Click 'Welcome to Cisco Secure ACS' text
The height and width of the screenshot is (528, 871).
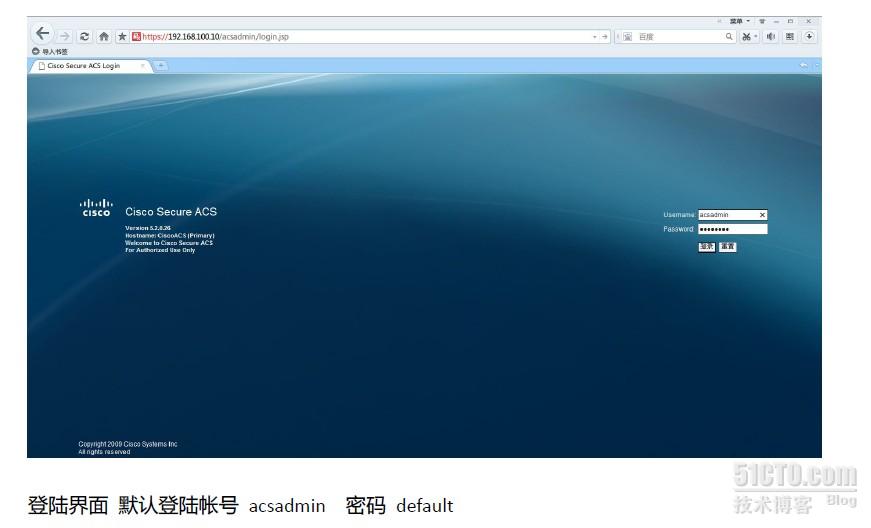pos(169,243)
